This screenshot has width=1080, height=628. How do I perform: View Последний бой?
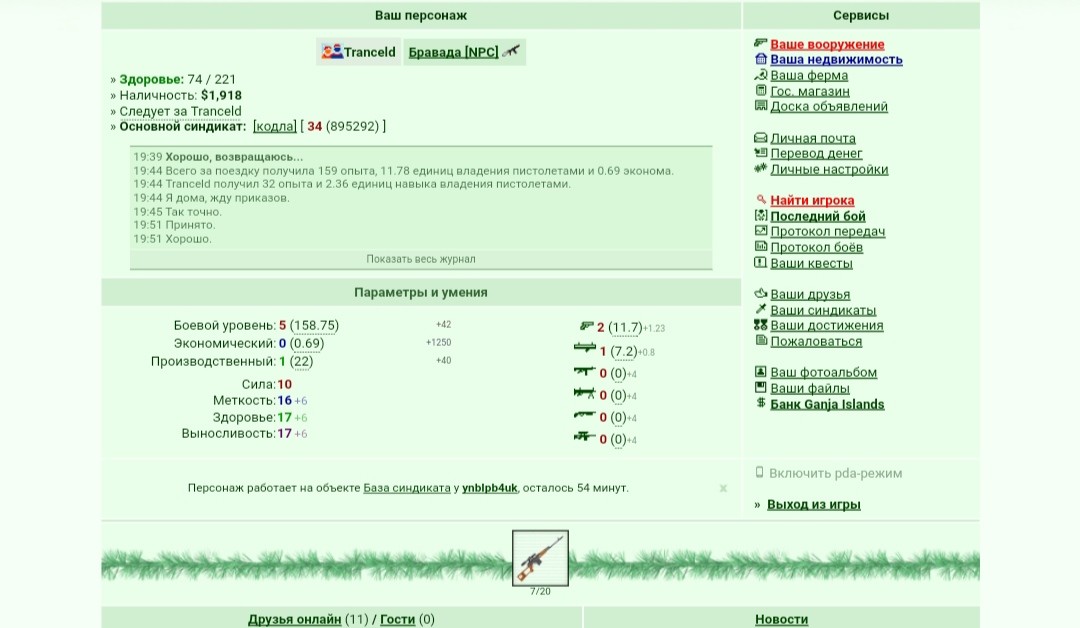pos(818,216)
